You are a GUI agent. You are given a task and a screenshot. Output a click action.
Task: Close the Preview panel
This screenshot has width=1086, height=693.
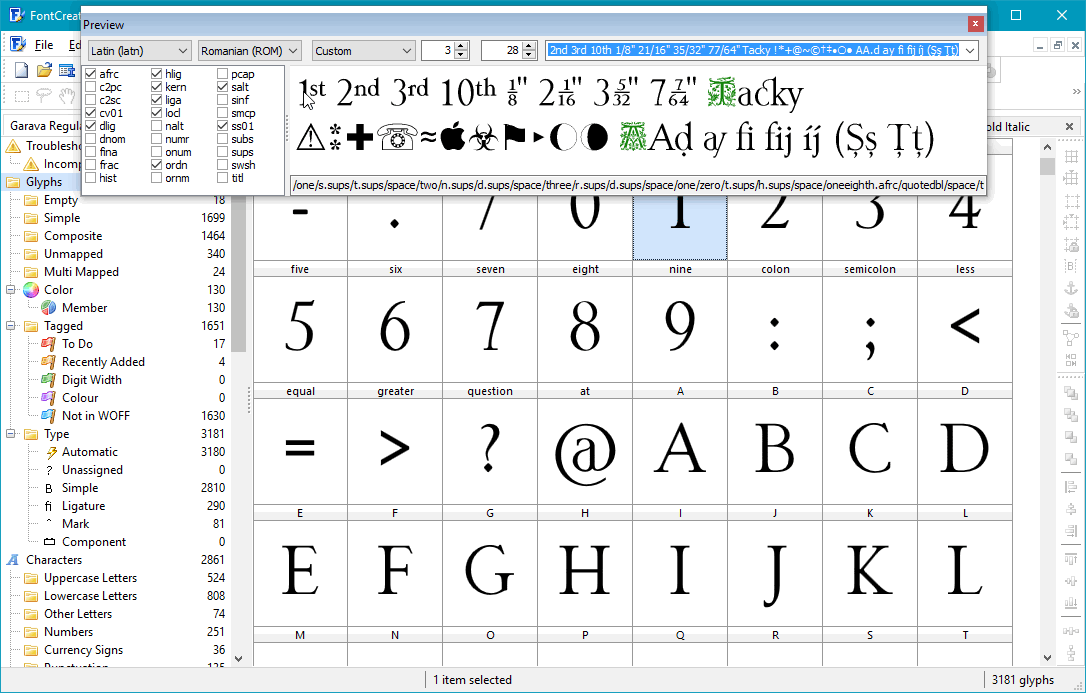[x=975, y=24]
